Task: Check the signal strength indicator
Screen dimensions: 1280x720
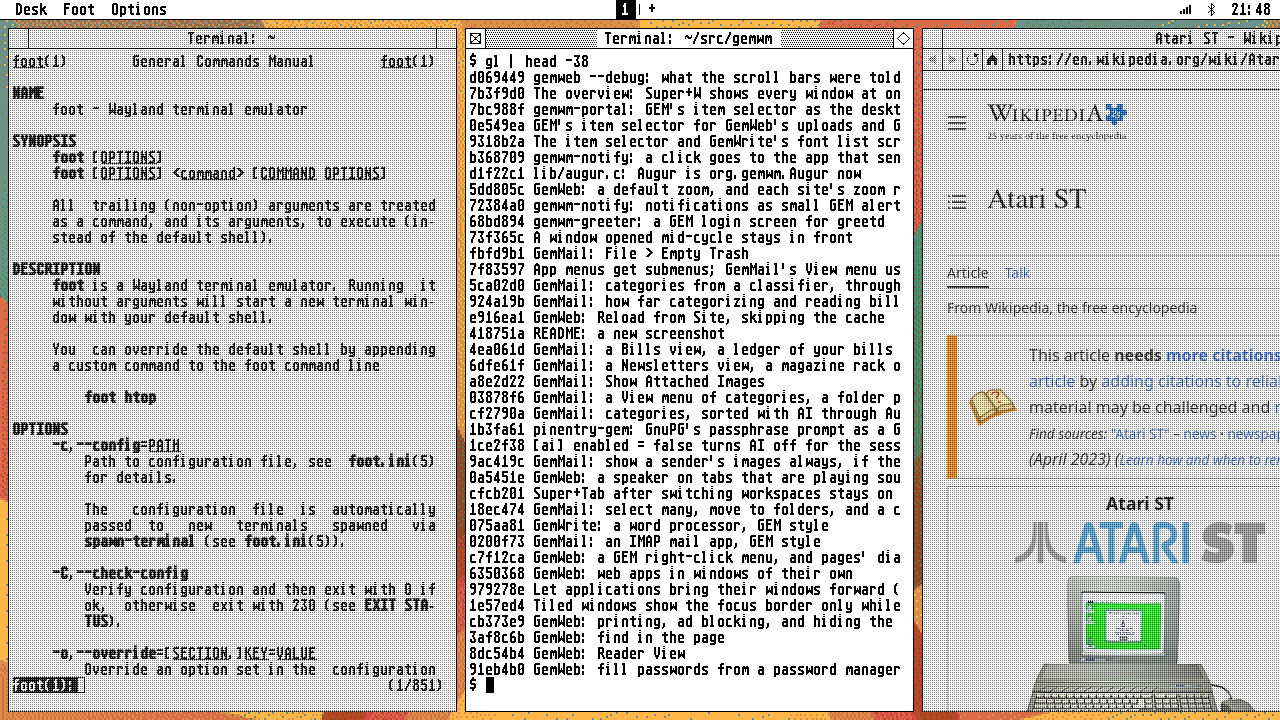Action: point(1186,9)
